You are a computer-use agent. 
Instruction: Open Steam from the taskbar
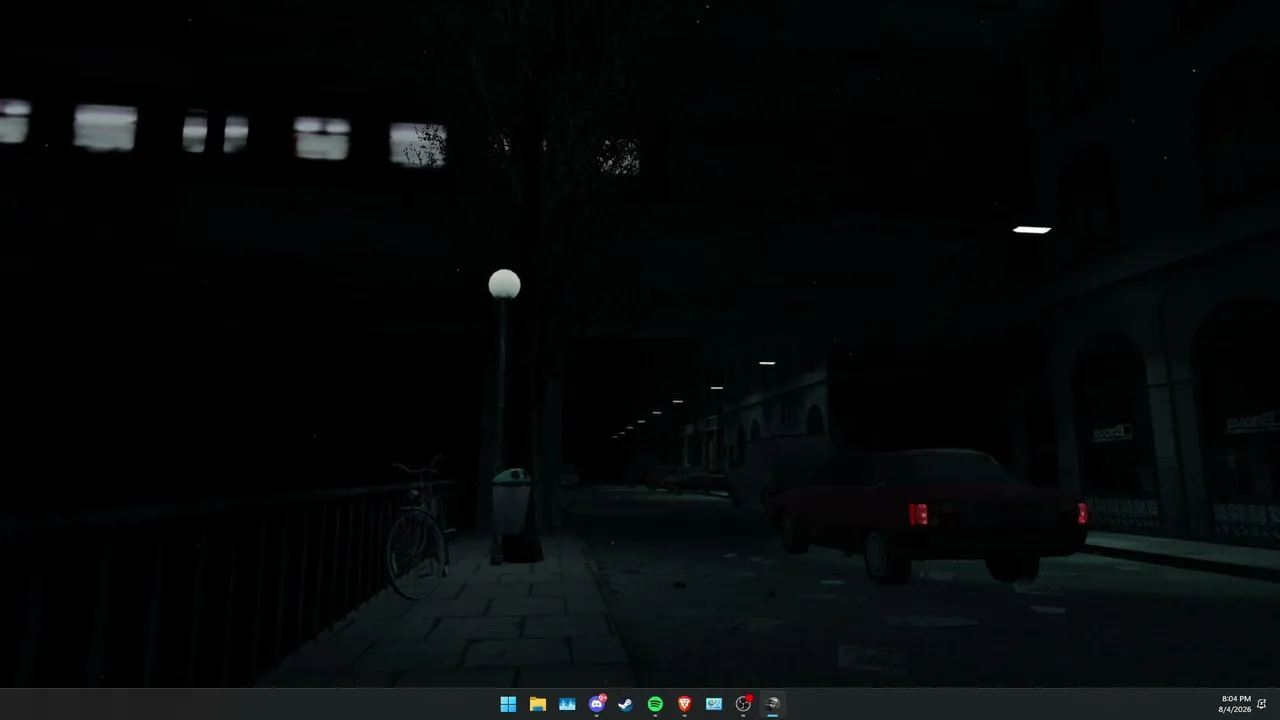pos(625,704)
